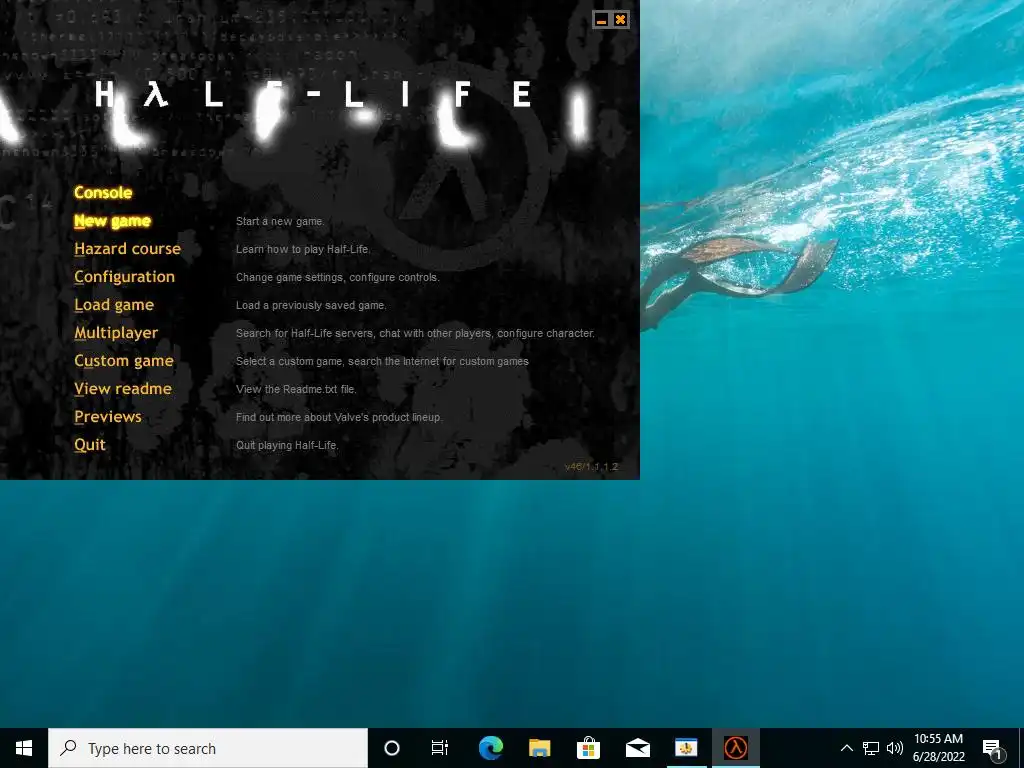
Task: Click the Half-Life lambda icon in the taskbar
Action: (x=735, y=748)
